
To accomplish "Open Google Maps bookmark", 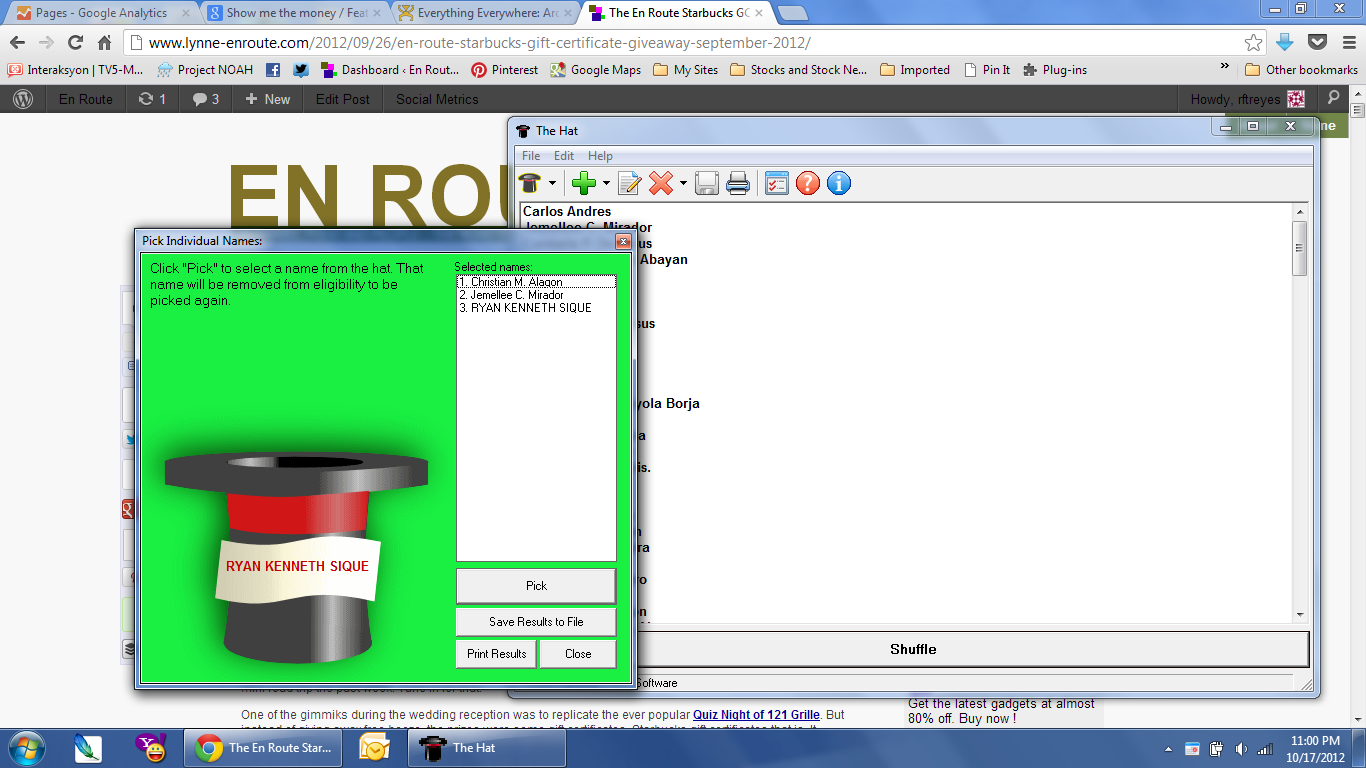I will click(596, 70).
